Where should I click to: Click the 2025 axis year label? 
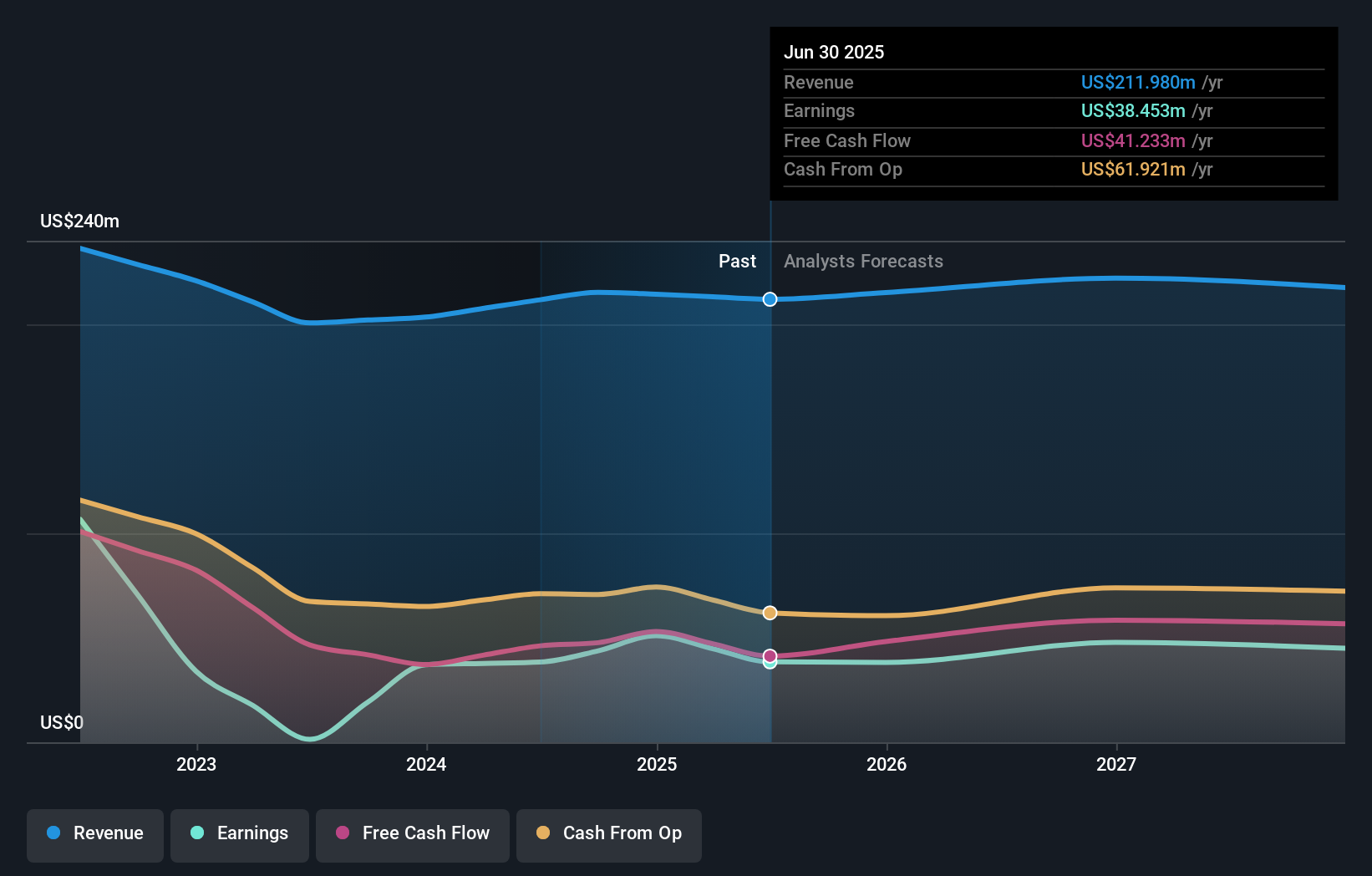[657, 763]
